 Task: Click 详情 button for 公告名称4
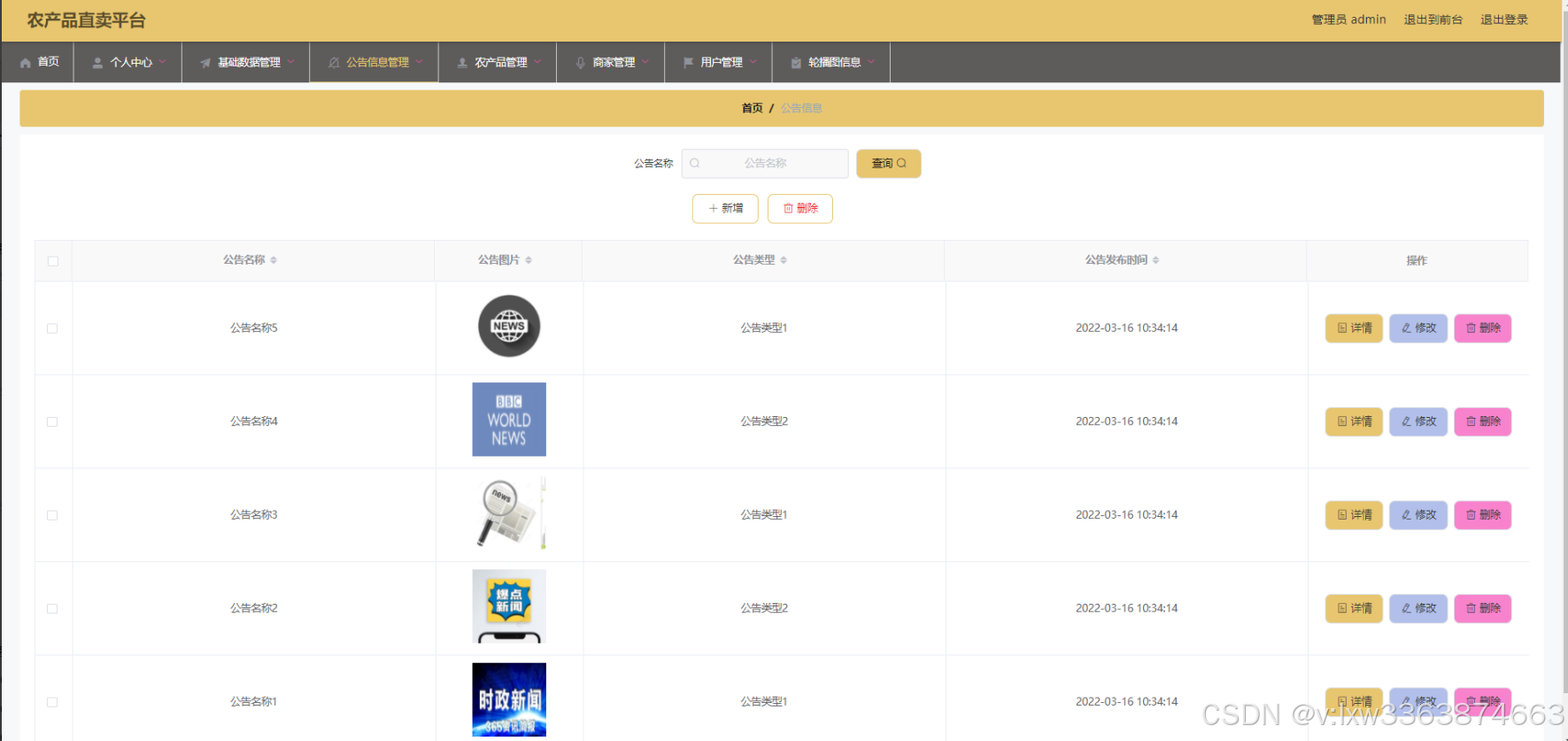1354,421
